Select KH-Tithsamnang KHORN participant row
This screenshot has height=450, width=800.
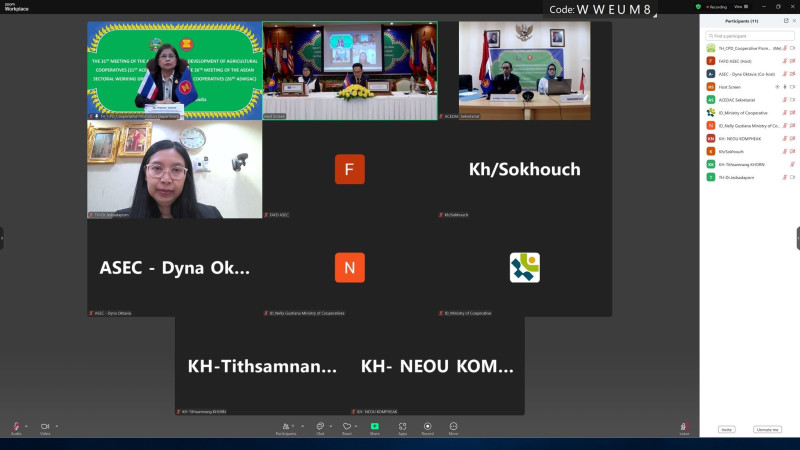(x=749, y=164)
